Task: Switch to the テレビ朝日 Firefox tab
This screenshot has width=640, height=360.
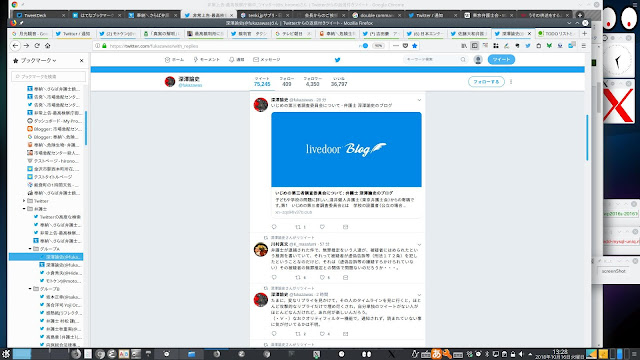Action: tap(293, 33)
